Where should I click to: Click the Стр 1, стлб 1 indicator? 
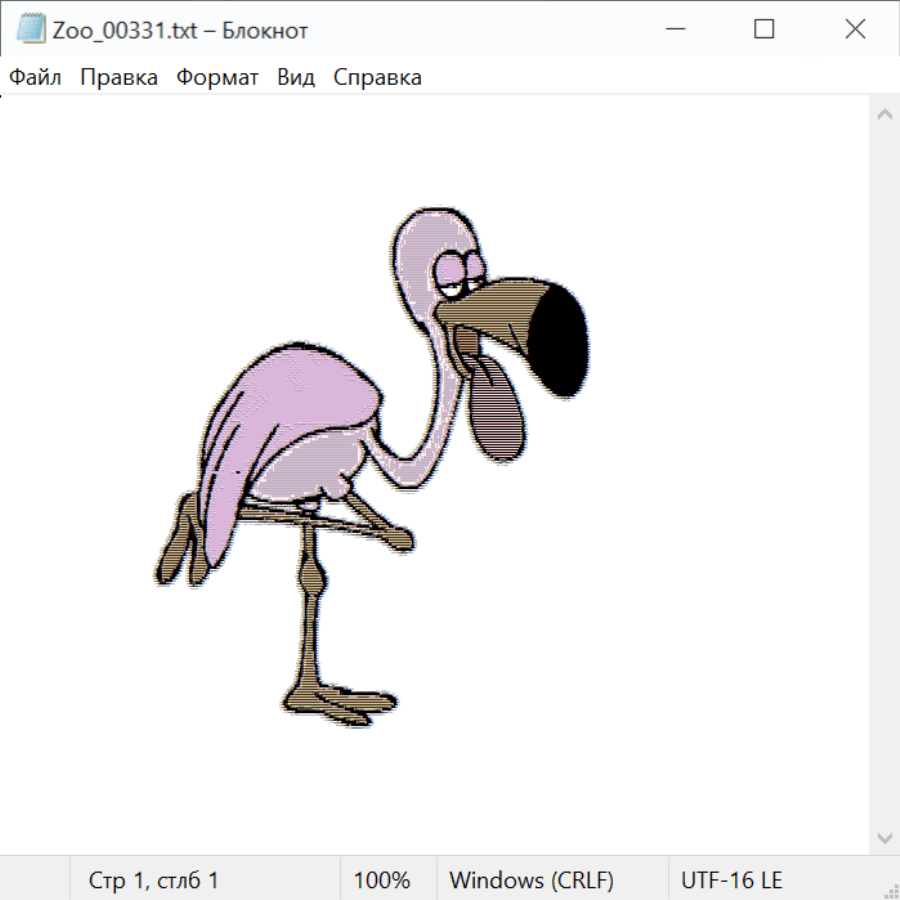[154, 880]
